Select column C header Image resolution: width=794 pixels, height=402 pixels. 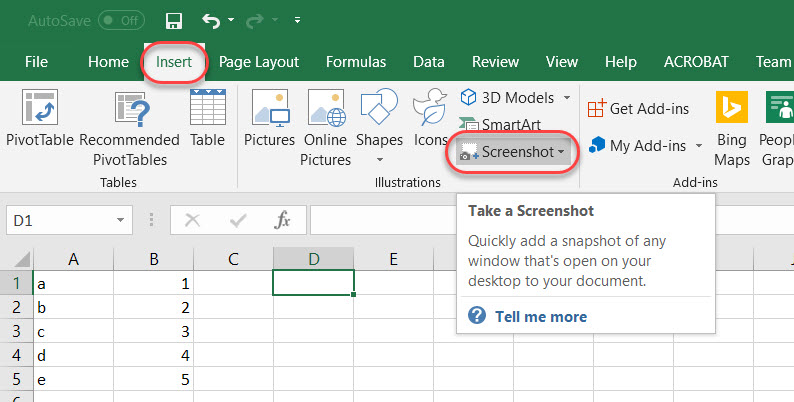233,259
